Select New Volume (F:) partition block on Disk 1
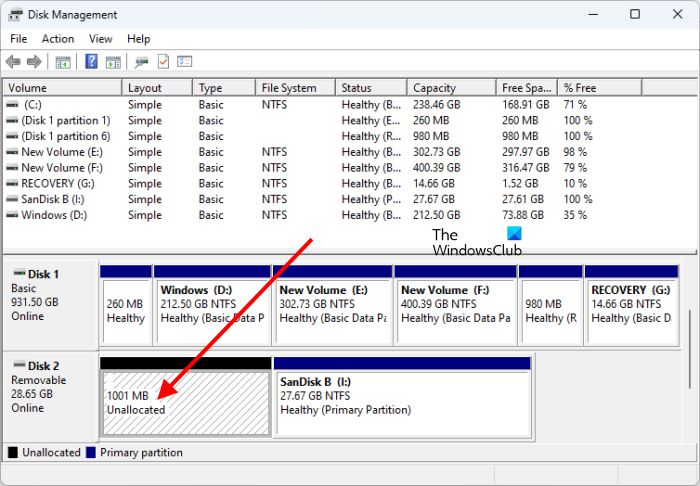700x486 pixels. pos(455,305)
